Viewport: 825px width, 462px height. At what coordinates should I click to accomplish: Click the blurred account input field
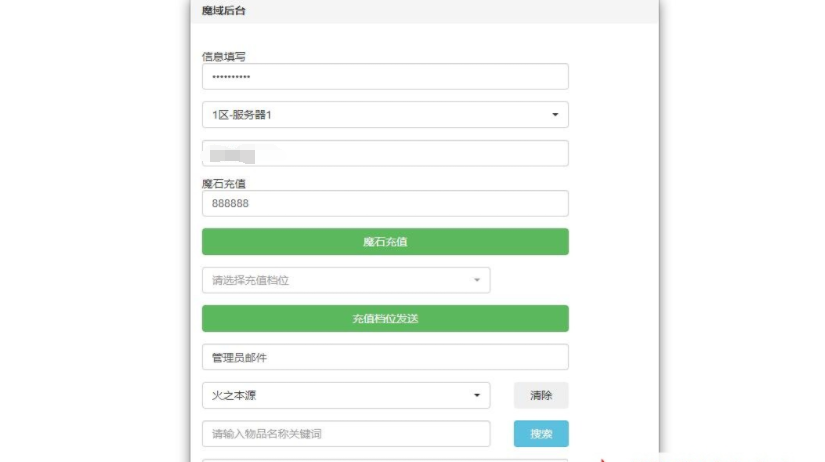click(385, 154)
